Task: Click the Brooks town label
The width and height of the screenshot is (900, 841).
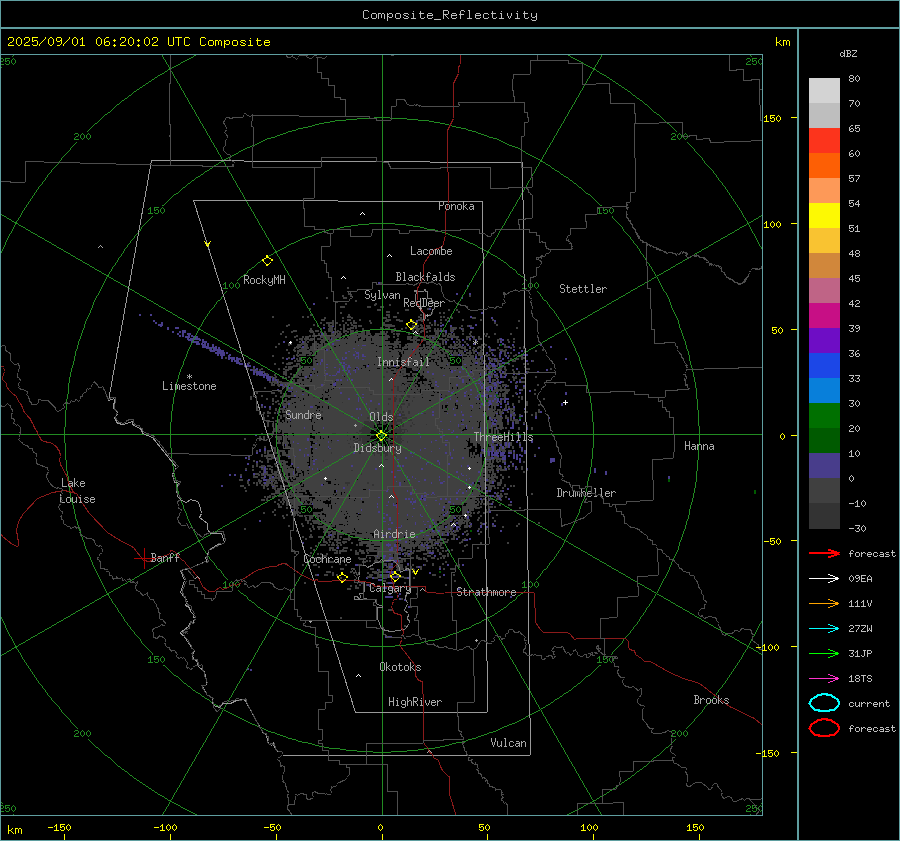Action: 711,700
